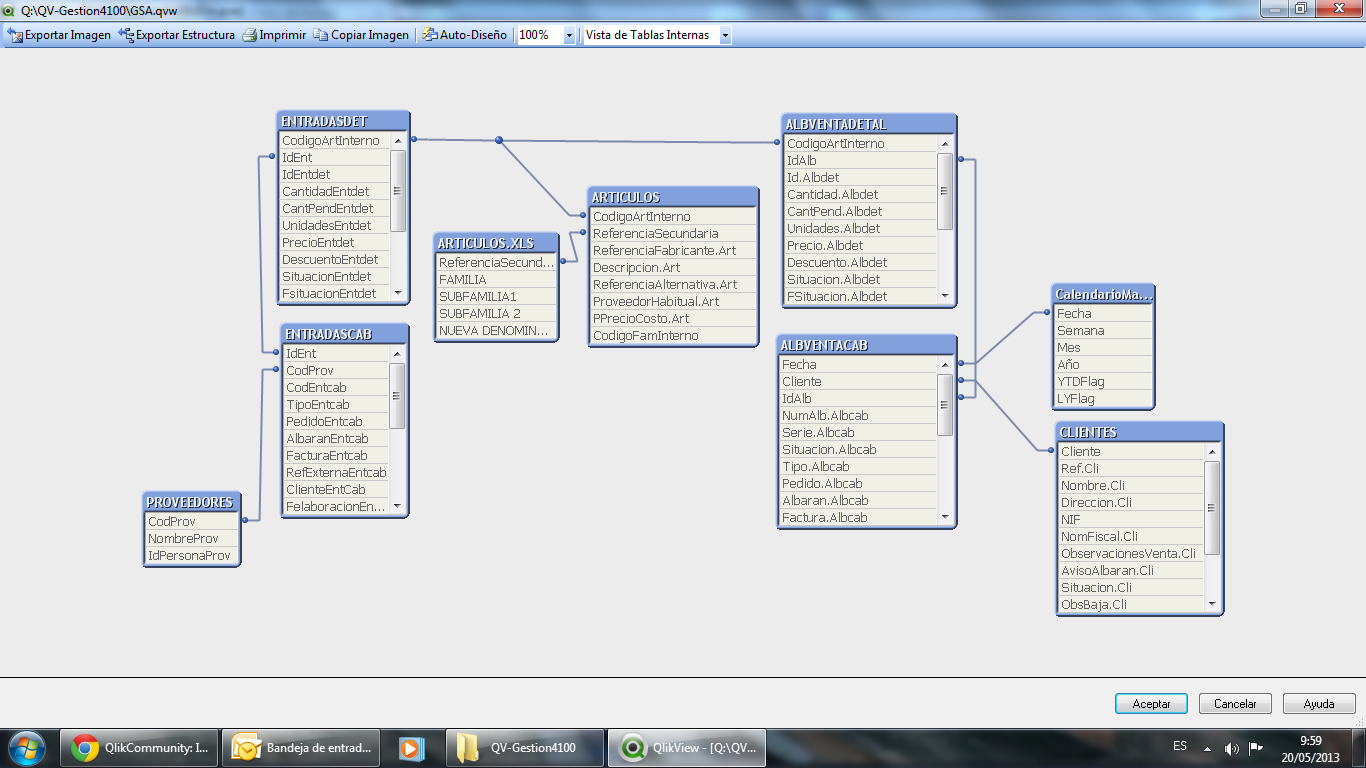The width and height of the screenshot is (1366, 768).
Task: Click the Cancelar button
Action: 1235,704
